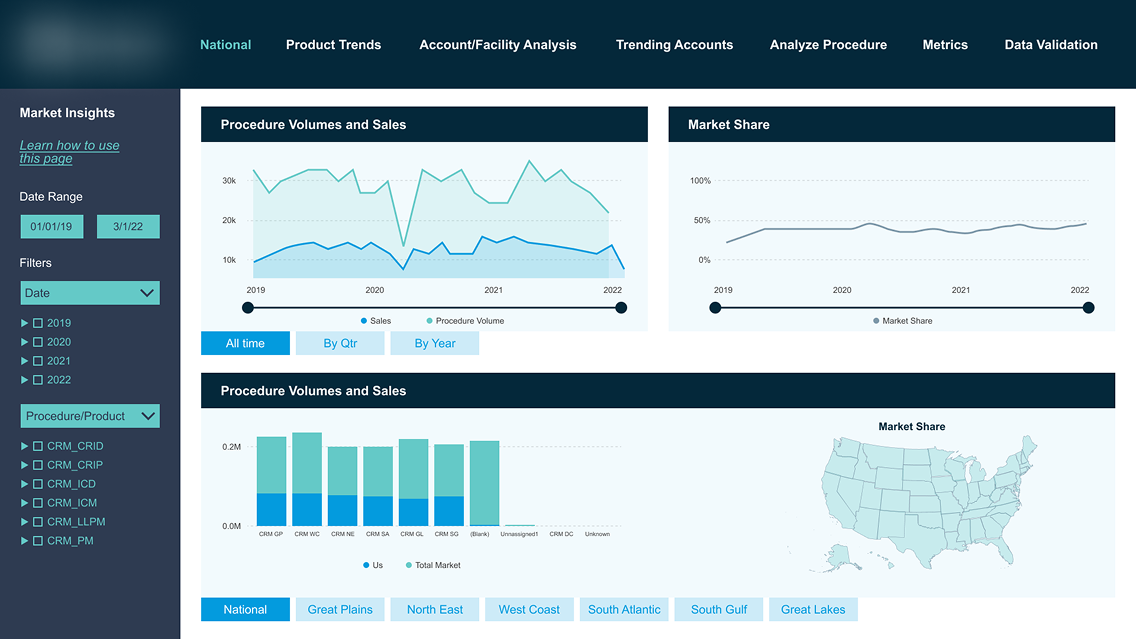Open the Procedure/Product filter dropdown
The width and height of the screenshot is (1136, 639).
[90, 416]
